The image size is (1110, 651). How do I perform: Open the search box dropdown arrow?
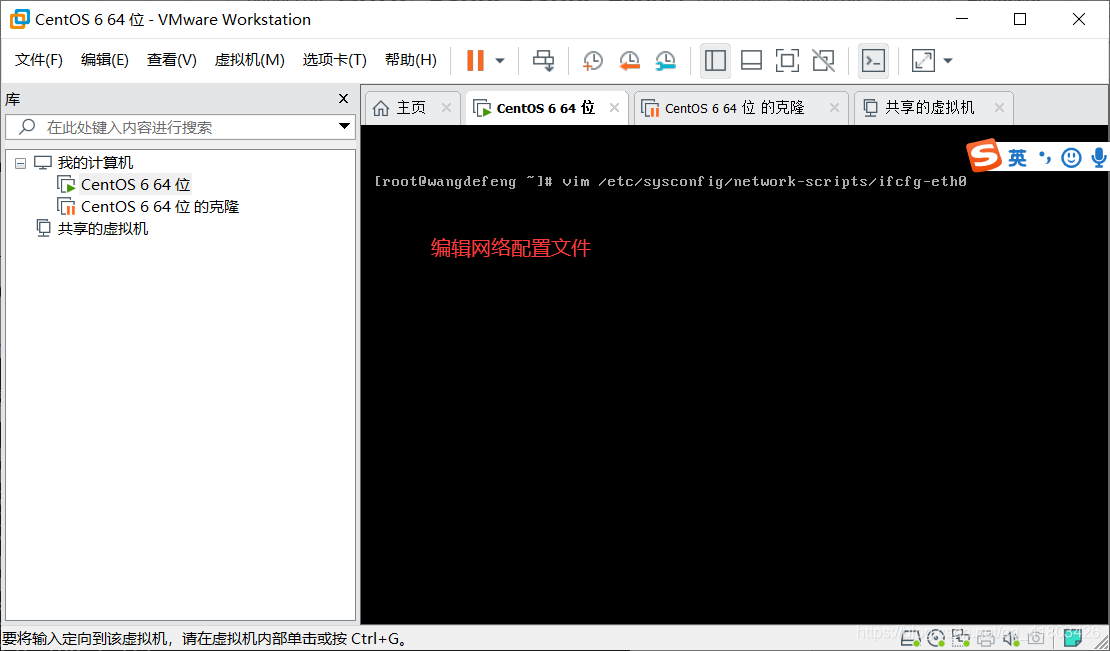tap(344, 127)
